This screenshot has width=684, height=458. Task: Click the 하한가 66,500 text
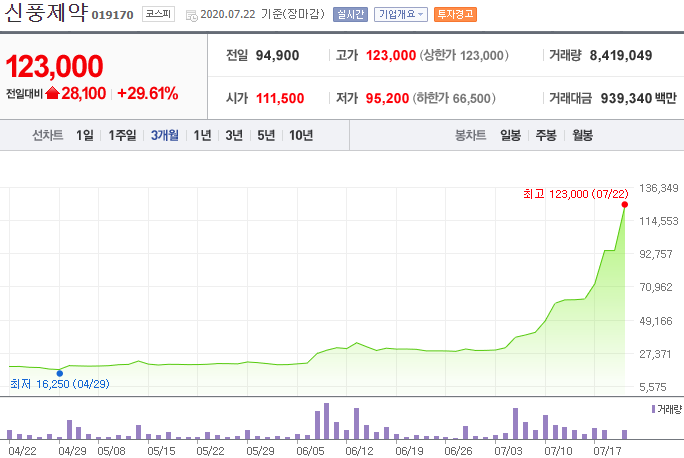[x=454, y=99]
